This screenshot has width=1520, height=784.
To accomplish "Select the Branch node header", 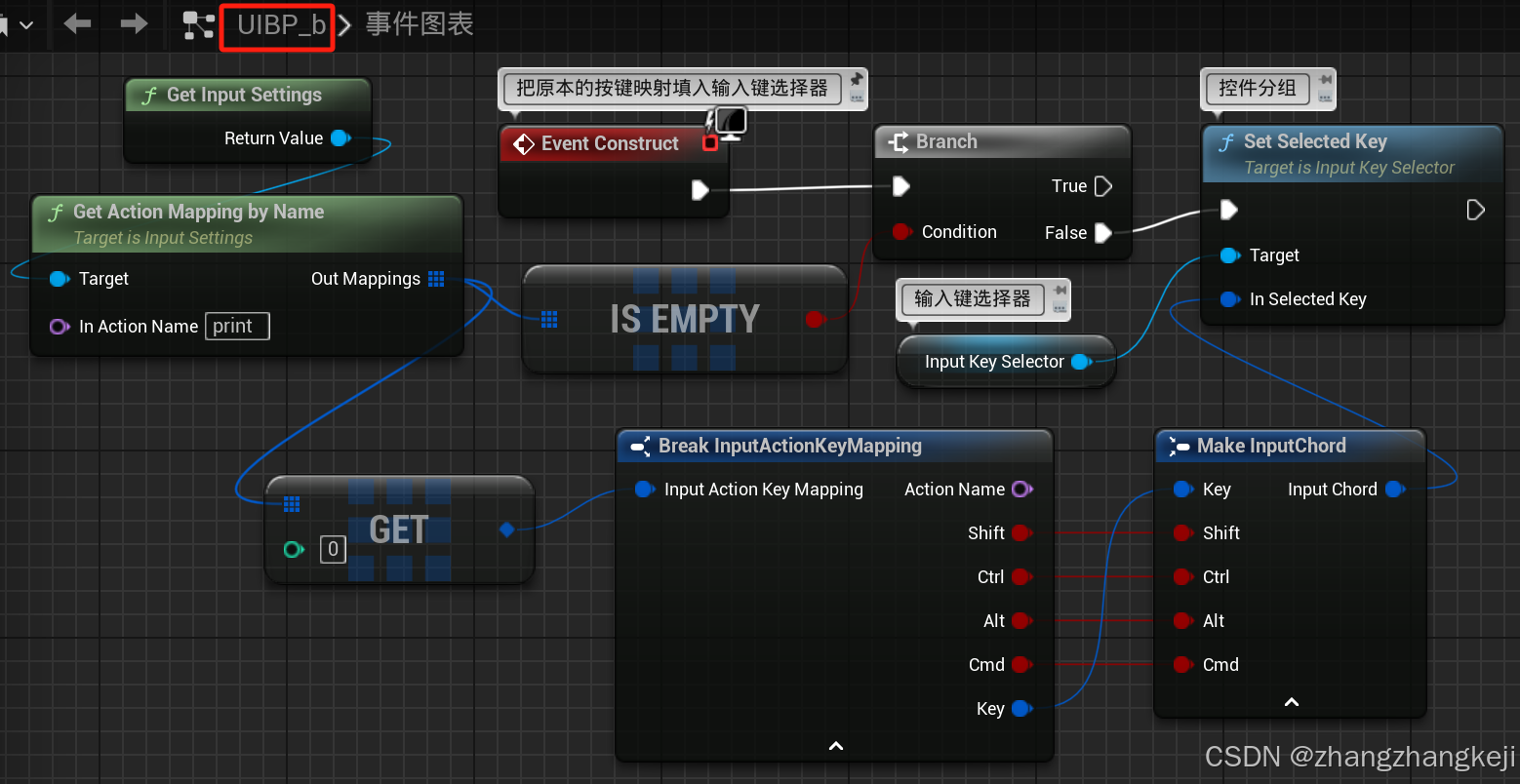I will (1001, 141).
